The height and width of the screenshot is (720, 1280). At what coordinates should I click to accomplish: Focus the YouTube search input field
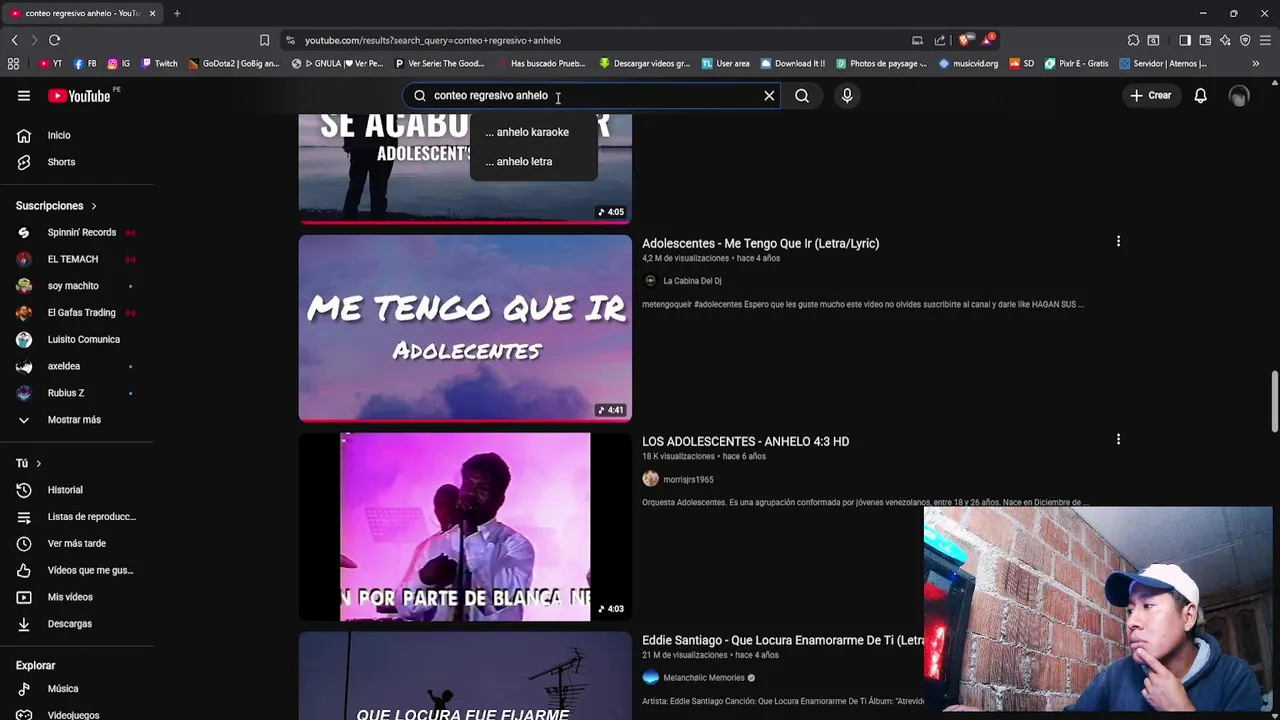click(590, 95)
